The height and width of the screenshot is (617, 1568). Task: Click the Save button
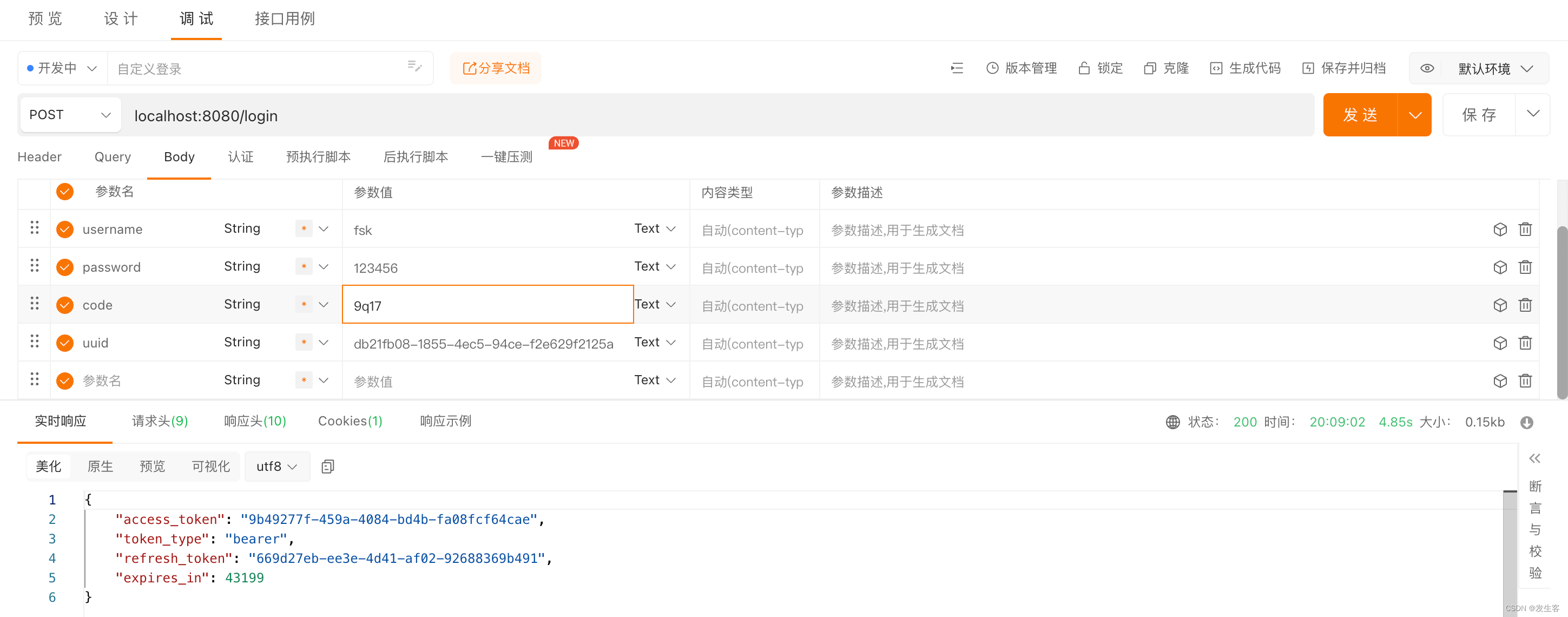(x=1479, y=115)
